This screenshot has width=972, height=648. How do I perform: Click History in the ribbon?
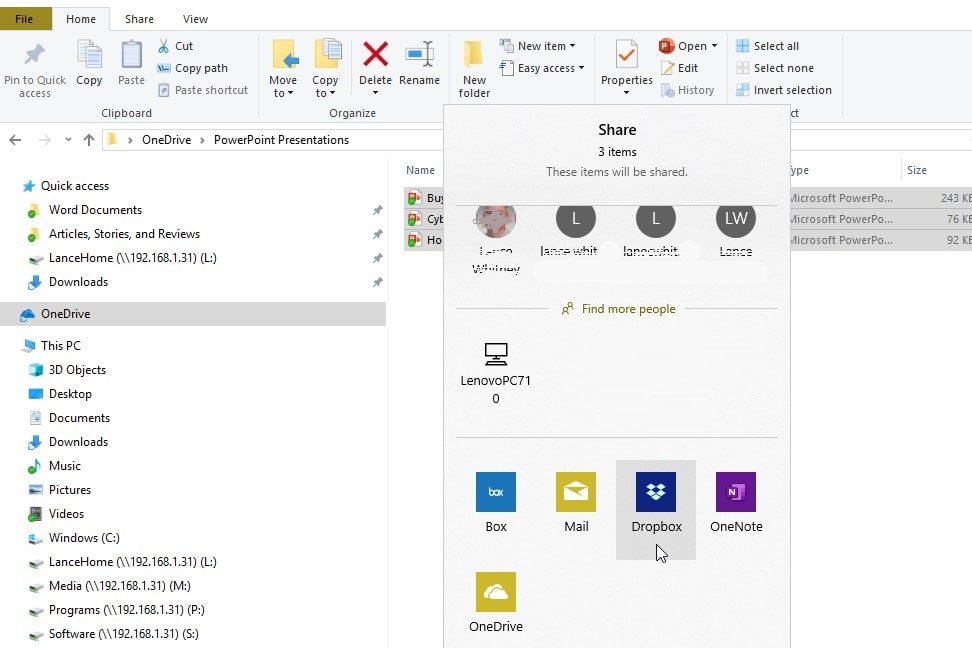pos(687,91)
